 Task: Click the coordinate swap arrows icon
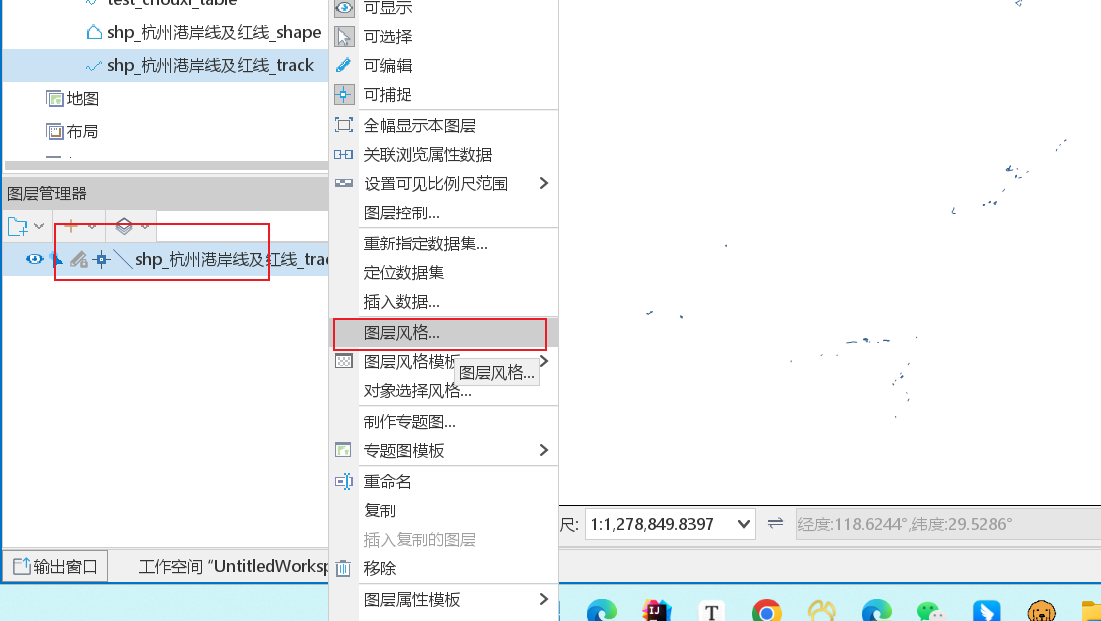(x=775, y=523)
